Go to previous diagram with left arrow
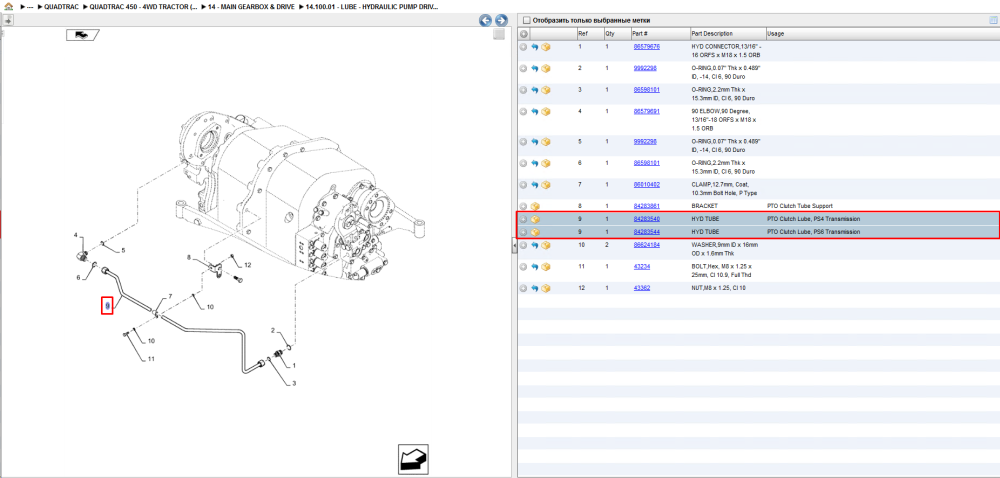Image resolution: width=1000 pixels, height=478 pixels. tap(486, 20)
